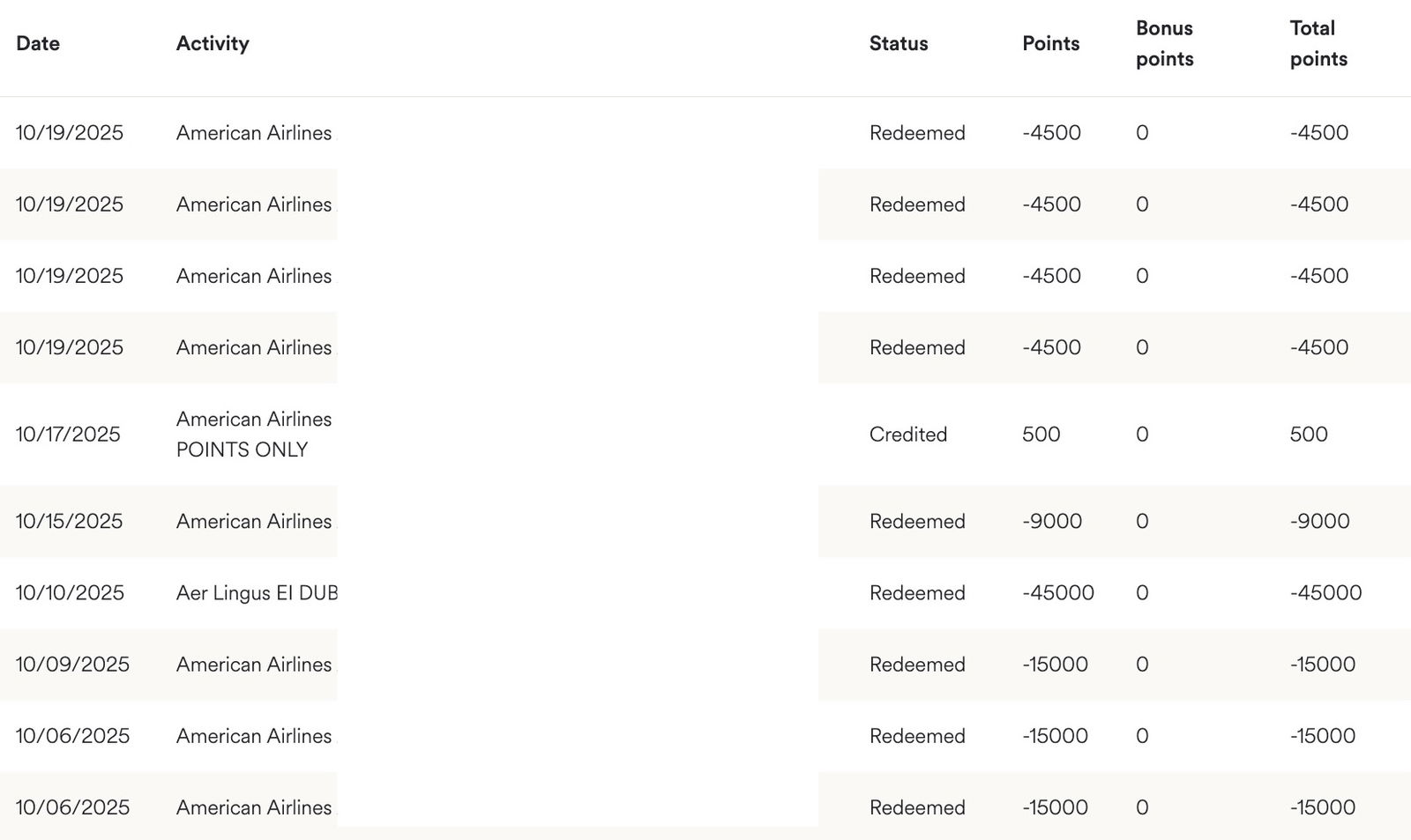Click Redeemed status in the Aer Lingus row
This screenshot has width=1411, height=840.
point(917,593)
